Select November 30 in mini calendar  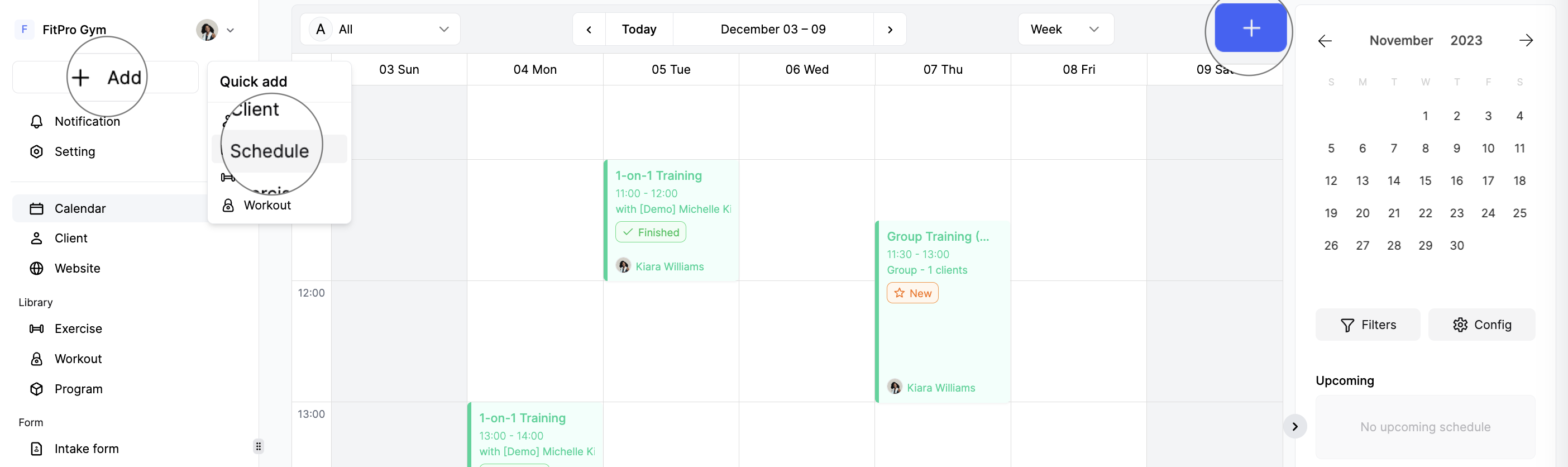1457,245
